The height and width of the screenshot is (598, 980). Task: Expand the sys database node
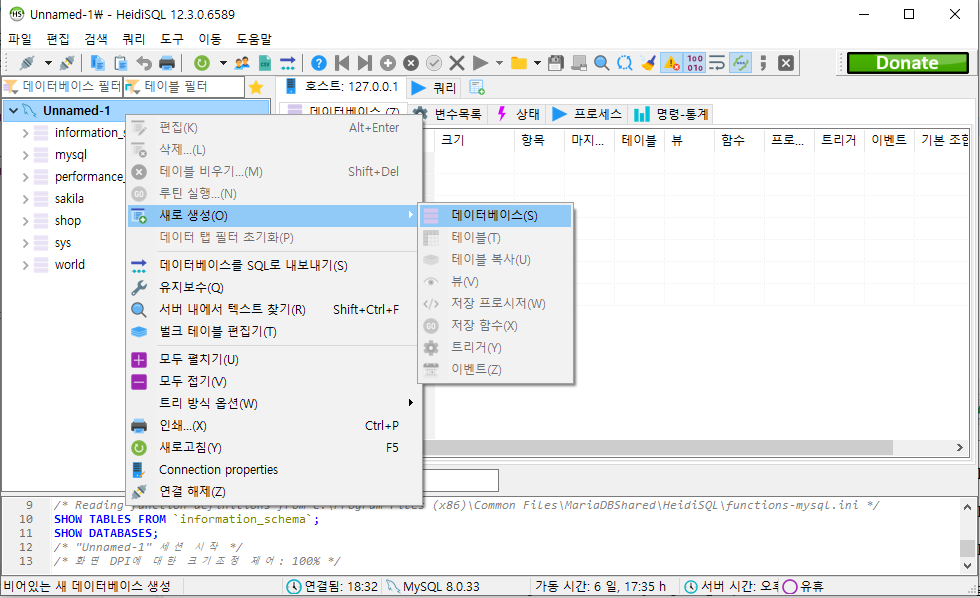pos(25,243)
